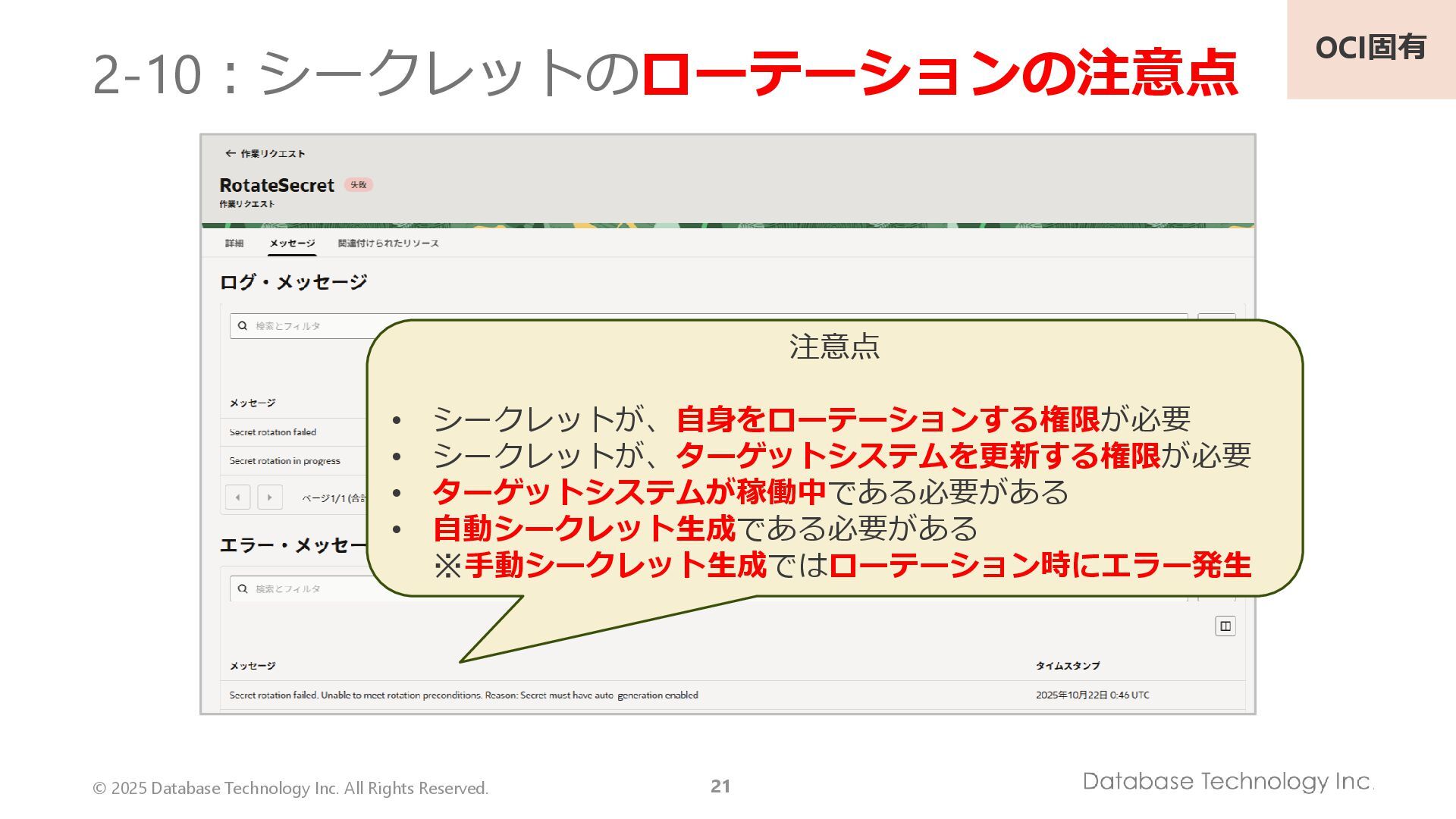The width and height of the screenshot is (1456, 819).
Task: Click the タイムスタンプ column header
Action: [x=1068, y=666]
